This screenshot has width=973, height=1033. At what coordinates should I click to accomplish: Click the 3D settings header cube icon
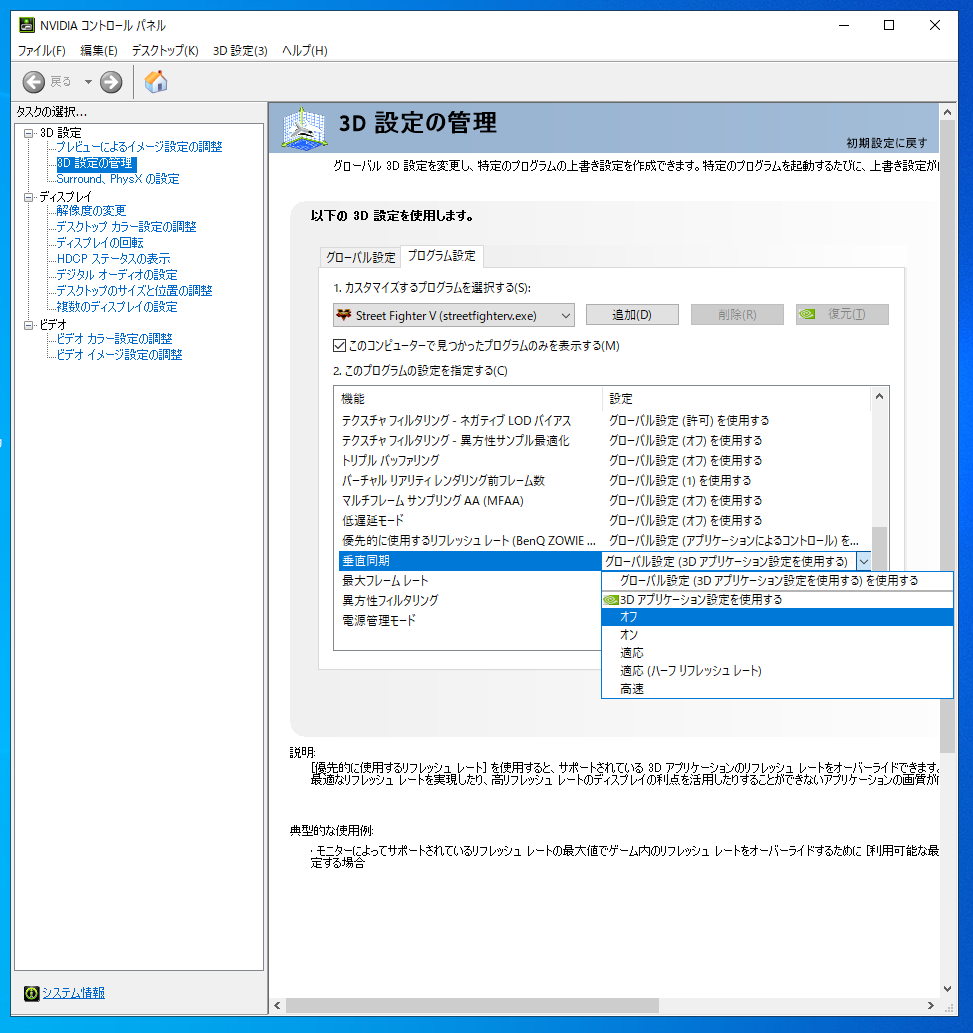tap(304, 127)
